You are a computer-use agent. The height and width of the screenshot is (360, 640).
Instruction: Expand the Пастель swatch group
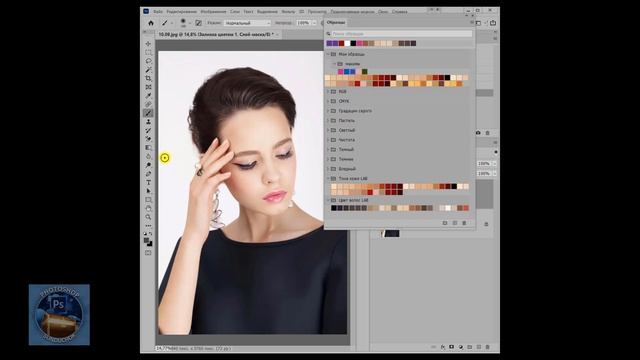click(328, 121)
